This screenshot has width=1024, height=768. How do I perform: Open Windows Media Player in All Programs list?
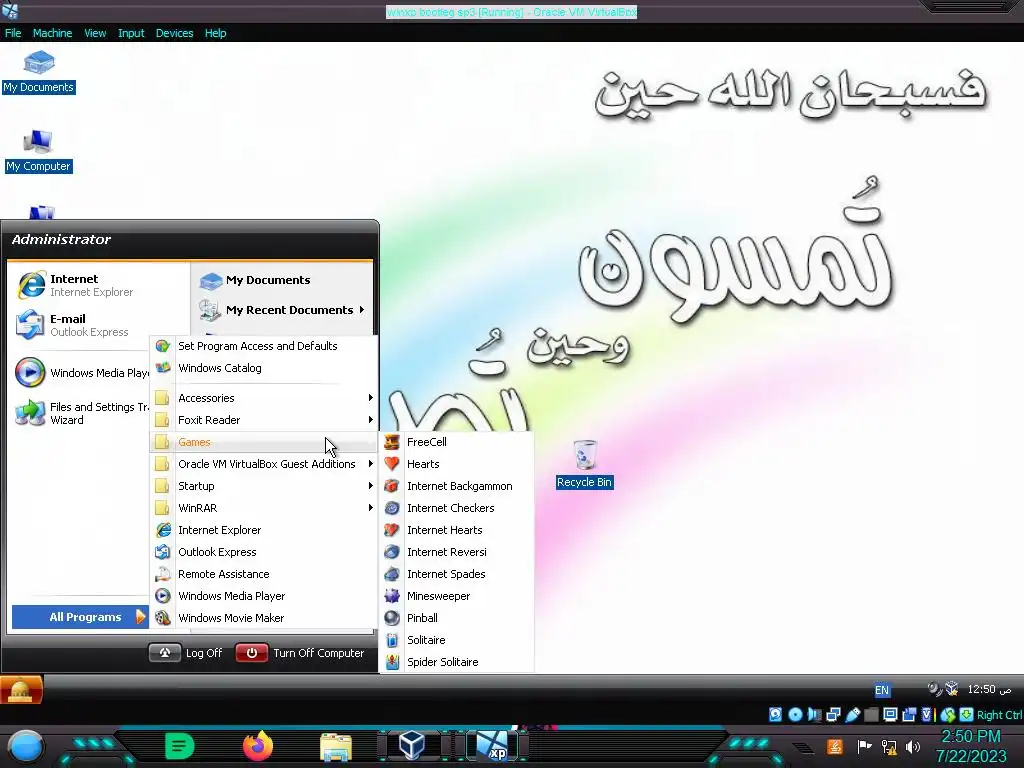coord(264,596)
